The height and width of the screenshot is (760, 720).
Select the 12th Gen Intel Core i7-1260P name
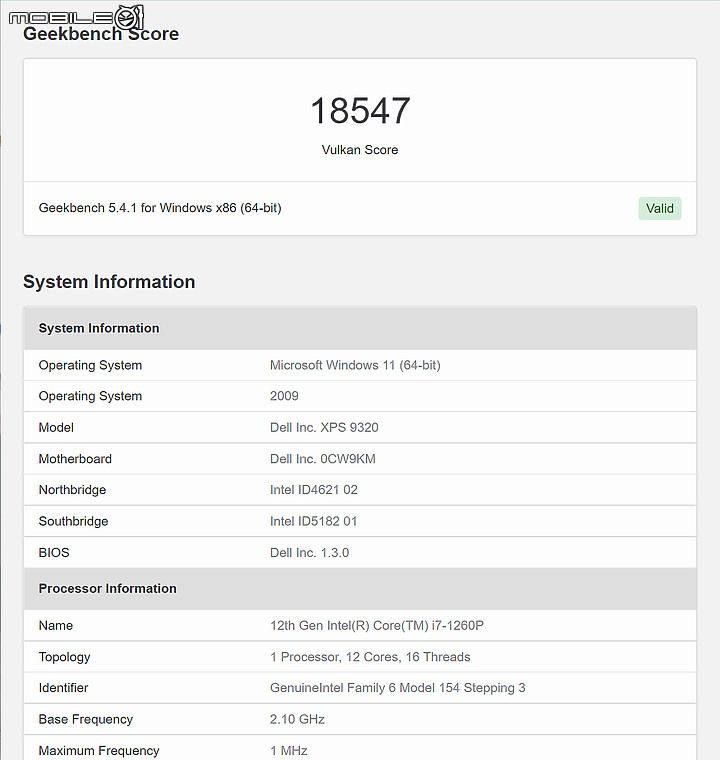[377, 625]
